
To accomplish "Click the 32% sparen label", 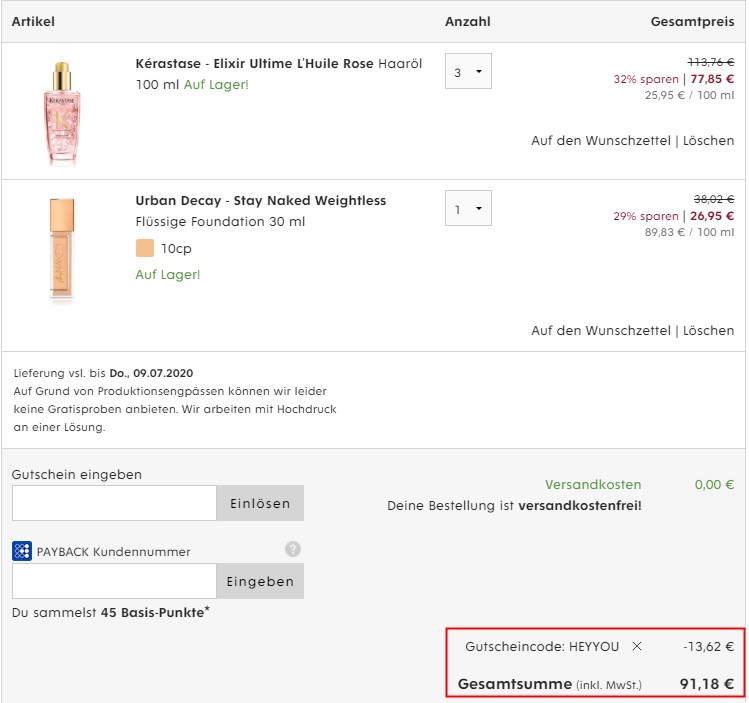I will pos(646,79).
